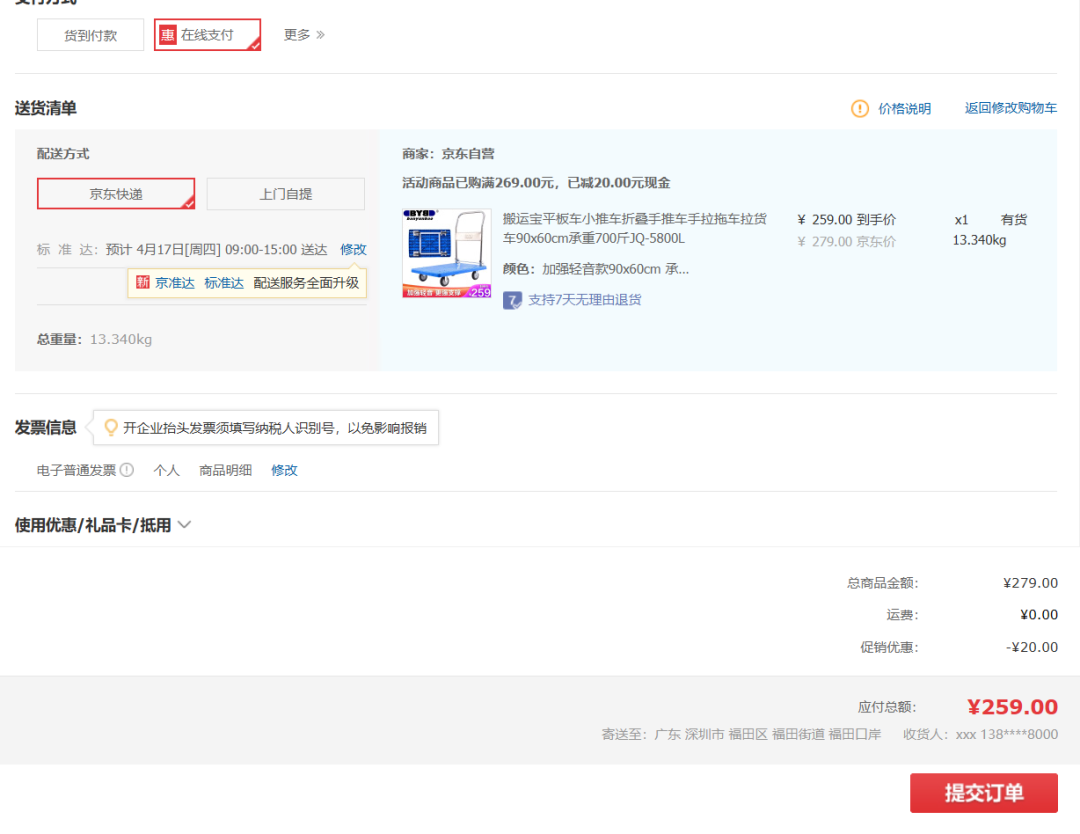Image resolution: width=1080 pixels, height=834 pixels.
Task: Click 修改 next to delivery time
Action: tap(353, 249)
